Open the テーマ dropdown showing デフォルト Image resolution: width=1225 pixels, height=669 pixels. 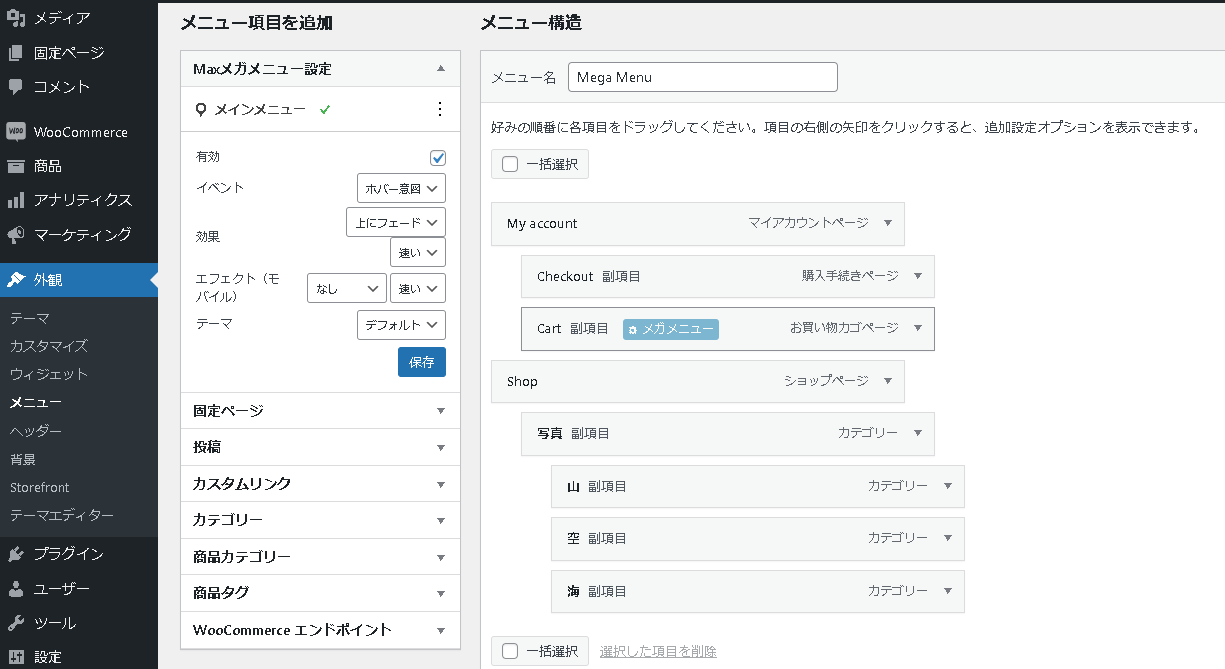pyautogui.click(x=401, y=325)
